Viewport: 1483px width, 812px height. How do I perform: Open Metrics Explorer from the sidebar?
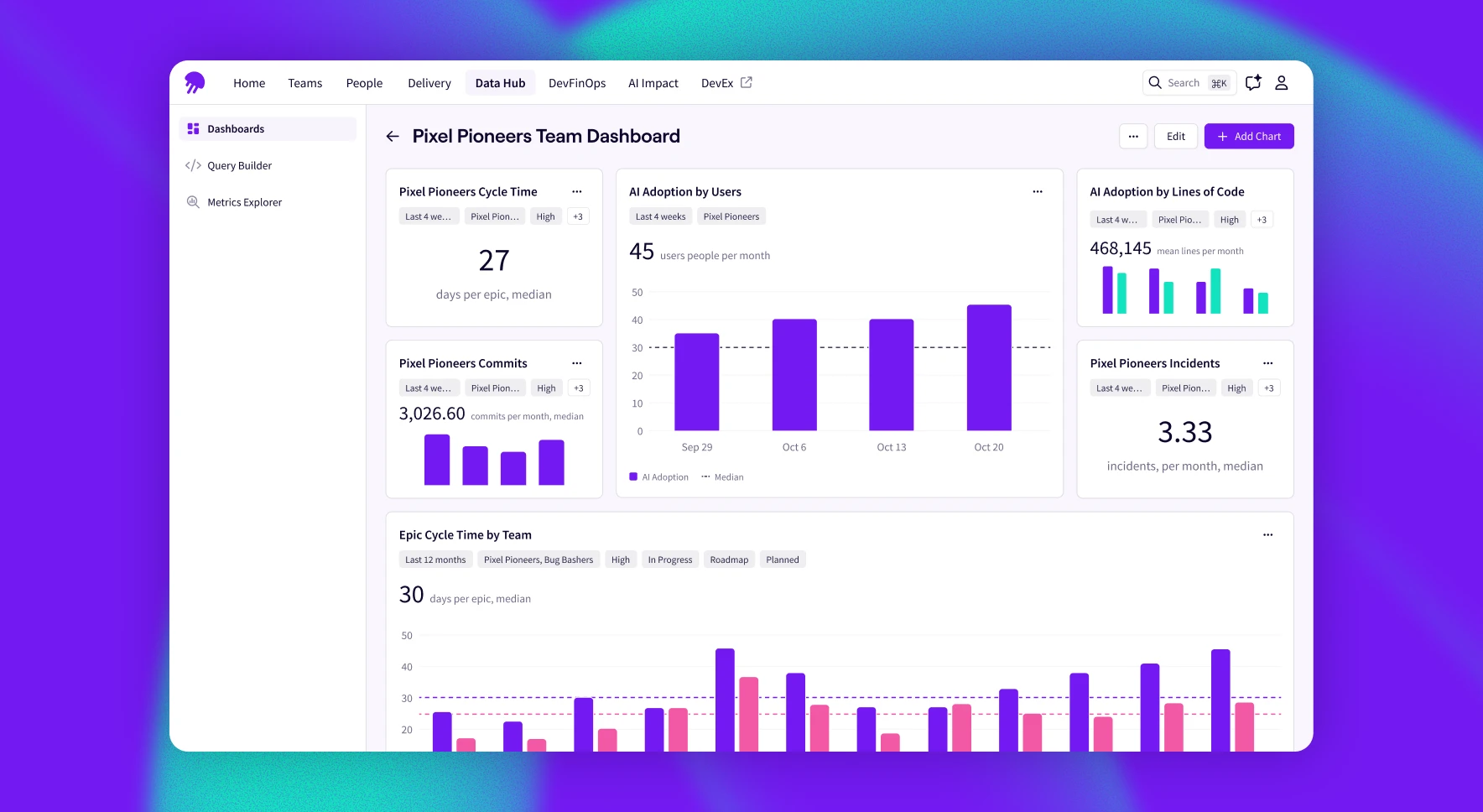pos(244,202)
